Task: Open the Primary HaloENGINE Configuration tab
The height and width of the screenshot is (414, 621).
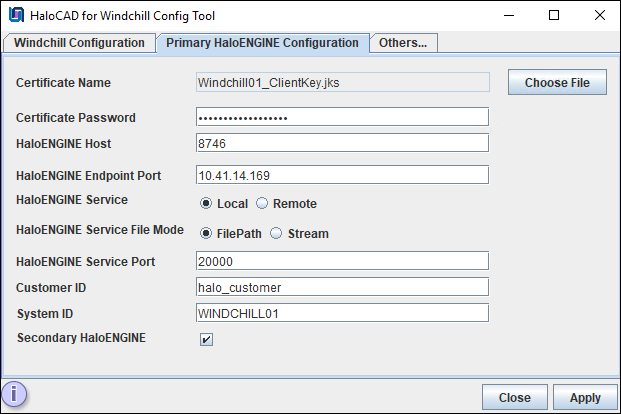Action: [262, 43]
